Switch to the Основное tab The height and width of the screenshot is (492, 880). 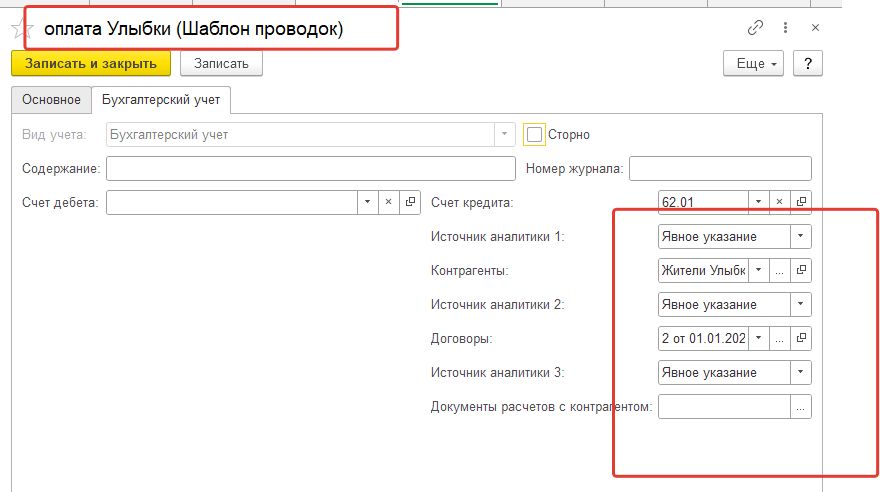click(51, 100)
